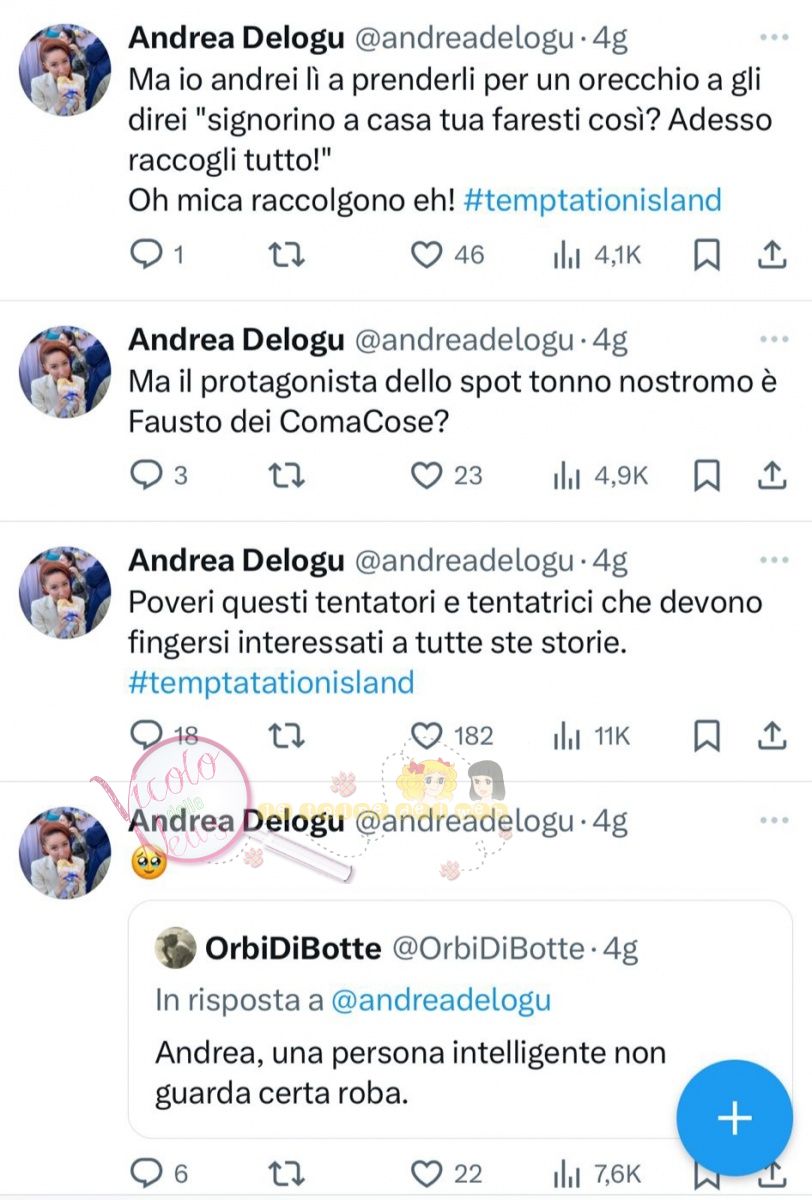Screen dimensions: 812x1200
Task: Open the #temptationisland hashtag link
Action: [593, 200]
